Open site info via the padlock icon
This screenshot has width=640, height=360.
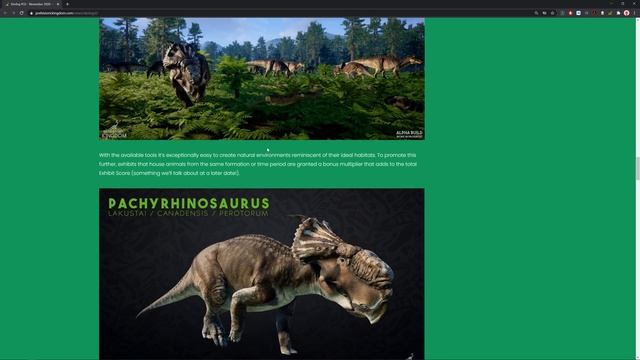[x=31, y=13]
